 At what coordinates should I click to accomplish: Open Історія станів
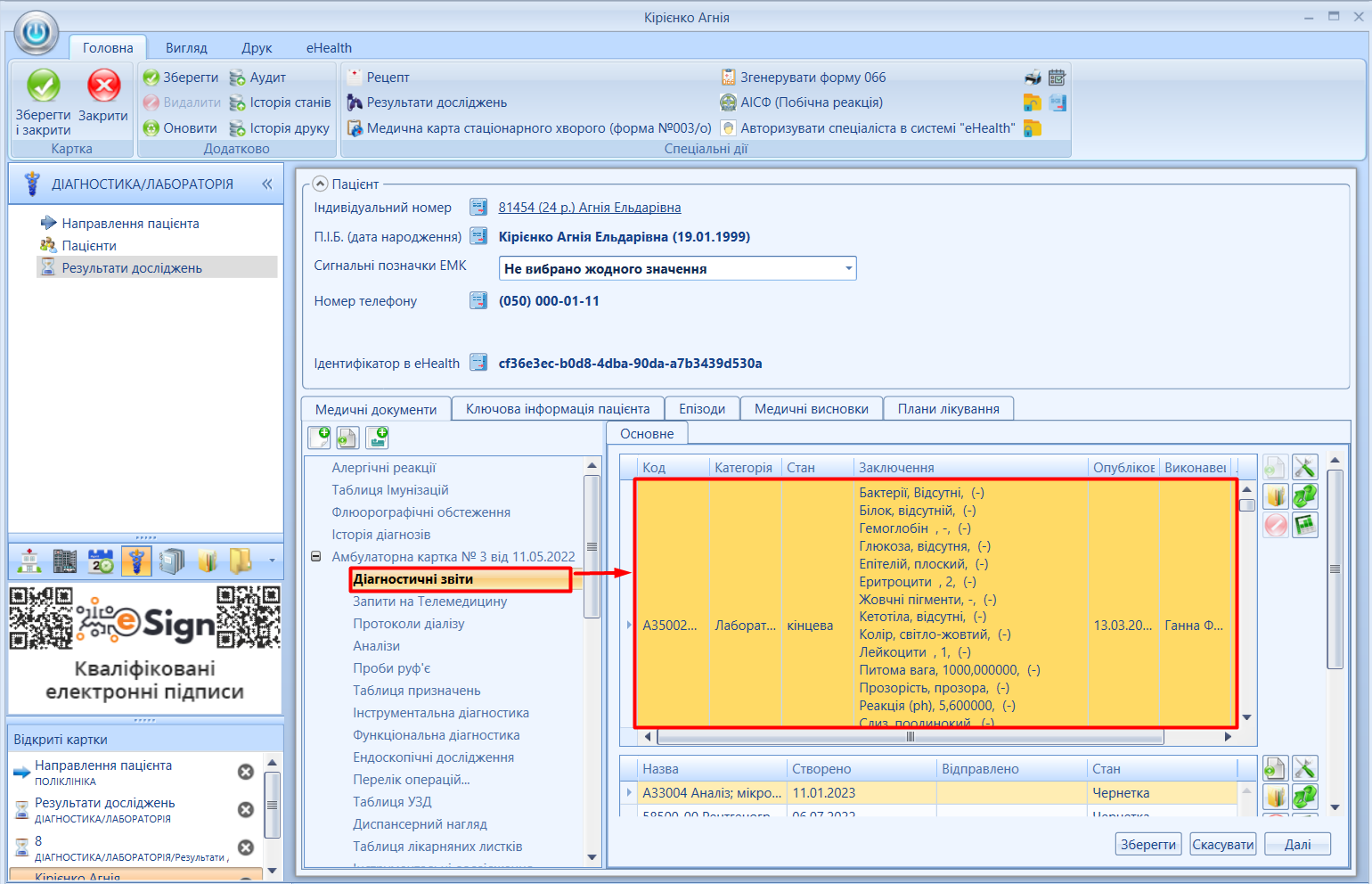pos(280,102)
